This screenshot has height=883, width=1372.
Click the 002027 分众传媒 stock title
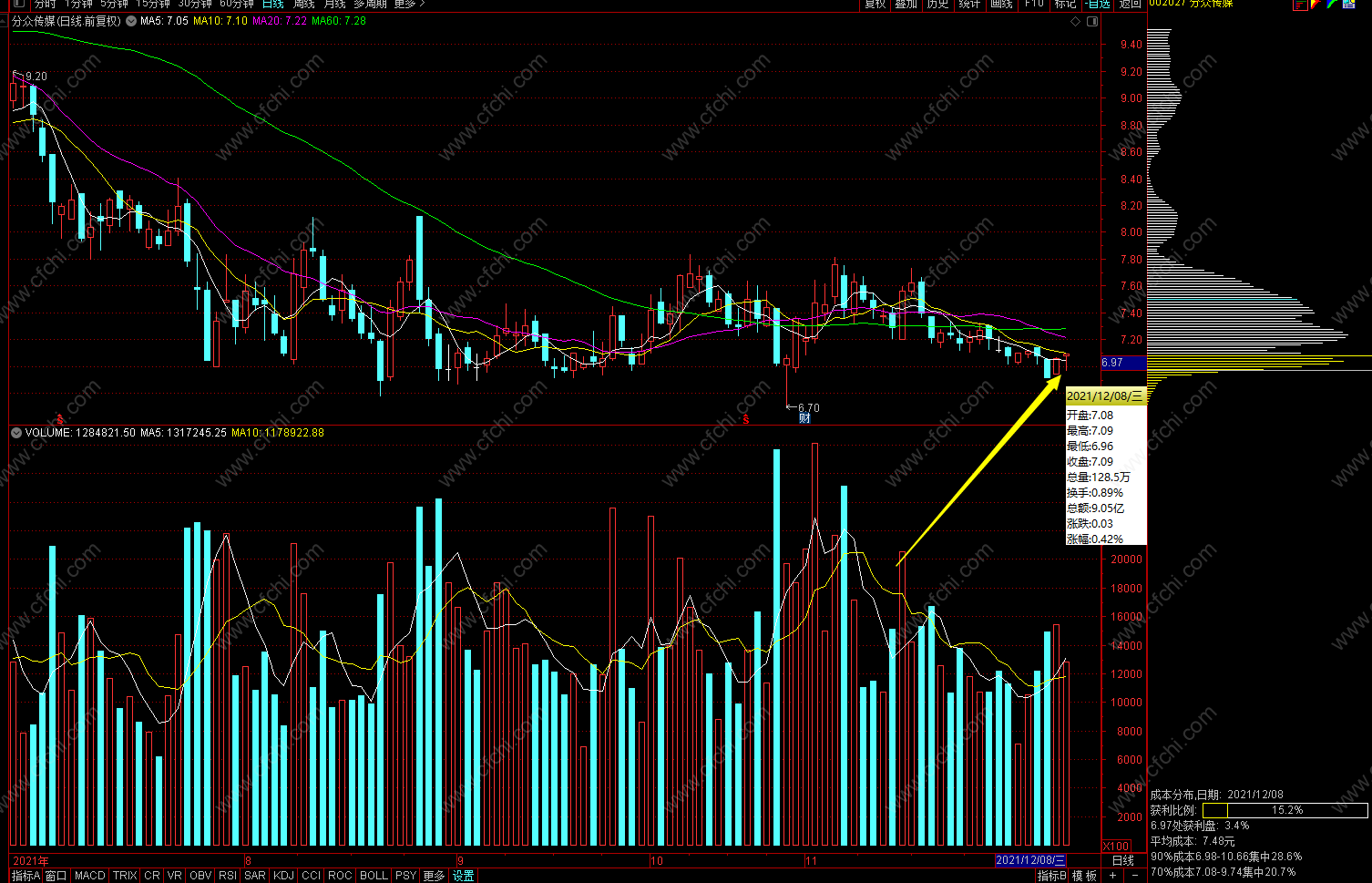click(1191, 4)
